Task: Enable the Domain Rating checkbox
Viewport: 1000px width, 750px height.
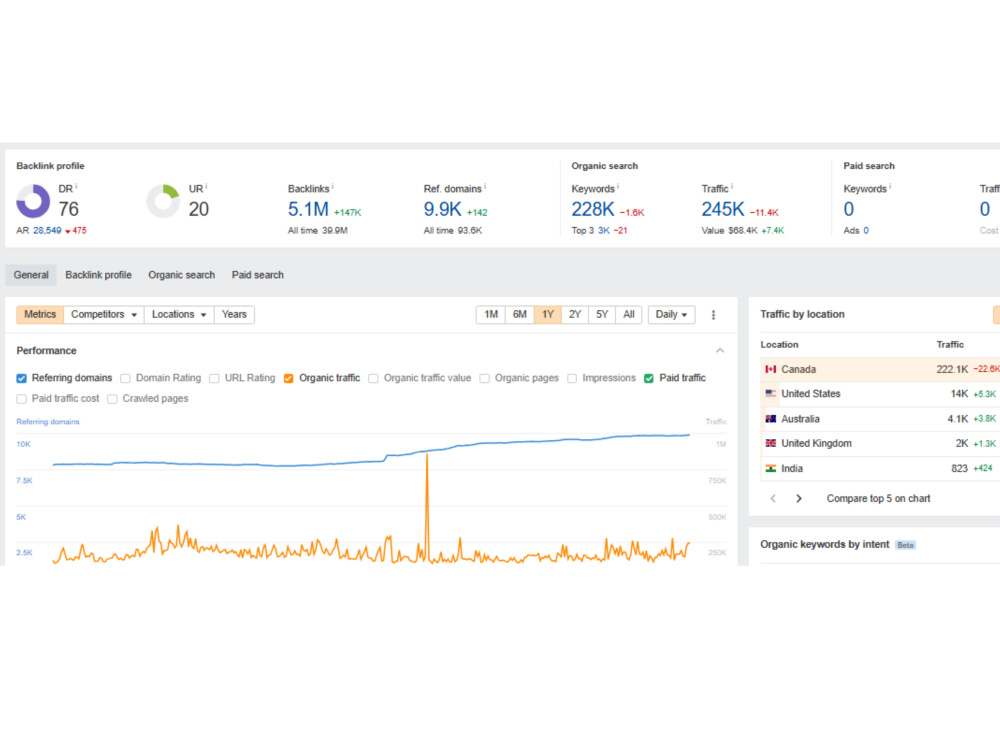Action: coord(126,378)
